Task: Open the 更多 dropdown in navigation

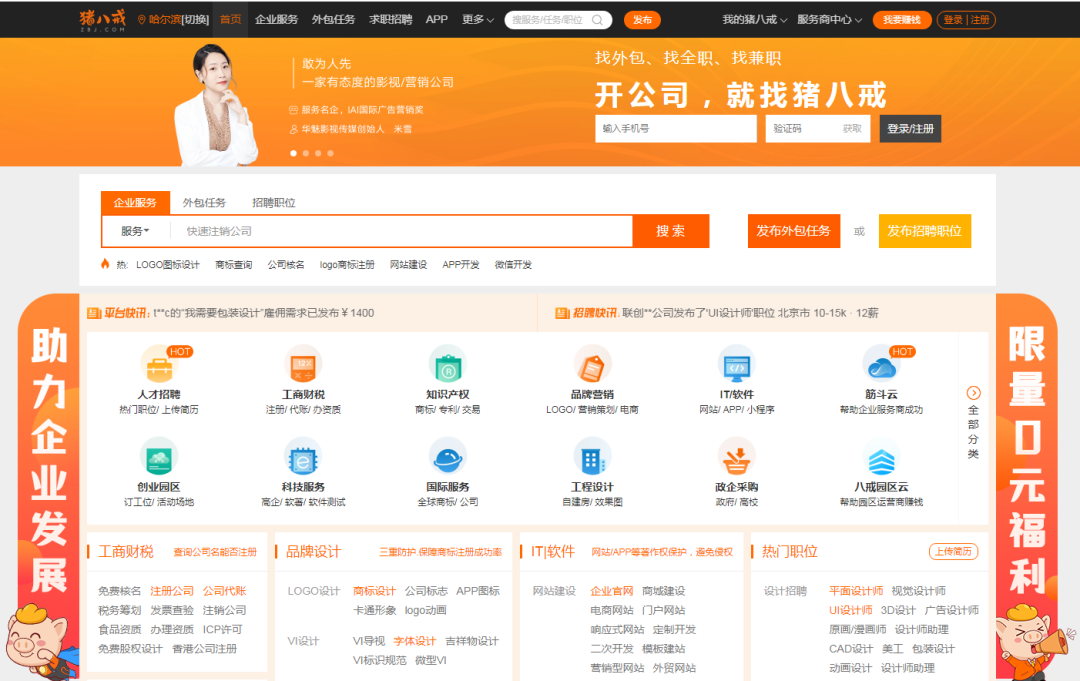Action: coord(477,20)
